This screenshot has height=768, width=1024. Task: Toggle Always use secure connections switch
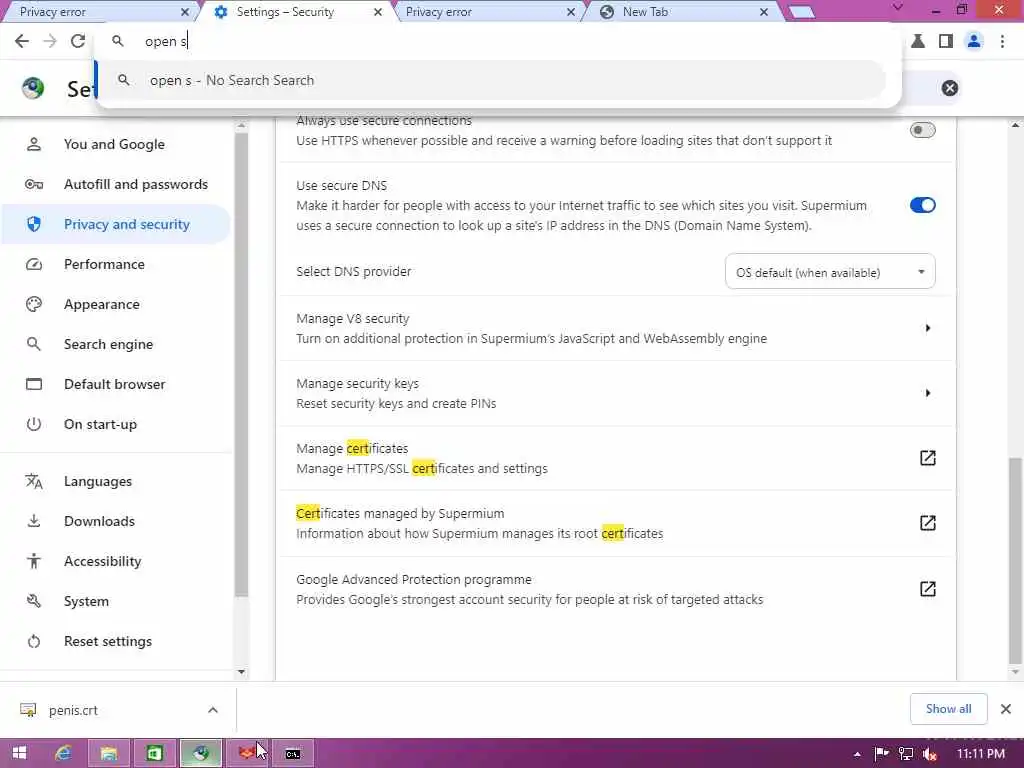pos(922,130)
